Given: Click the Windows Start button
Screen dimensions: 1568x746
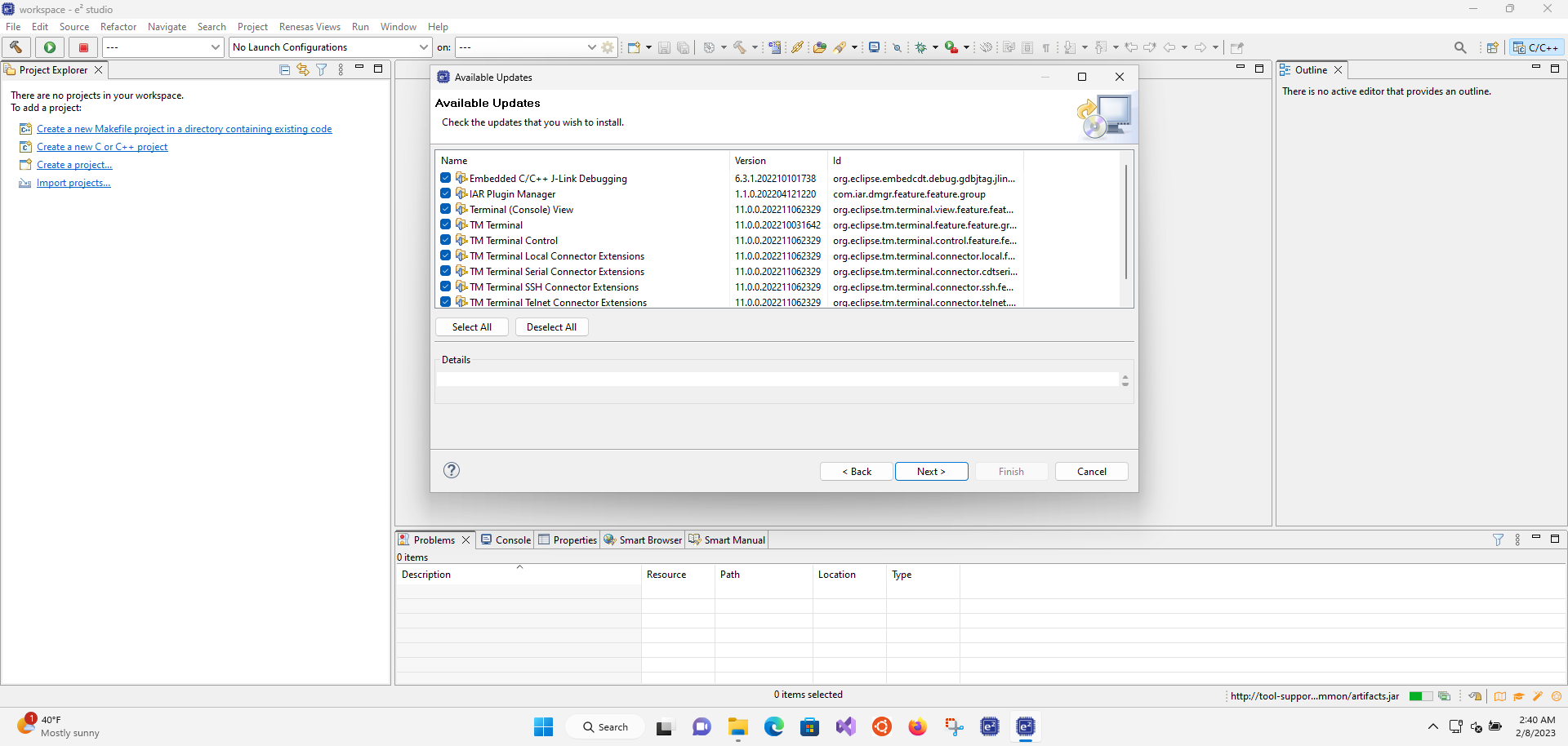Looking at the screenshot, I should [x=544, y=726].
